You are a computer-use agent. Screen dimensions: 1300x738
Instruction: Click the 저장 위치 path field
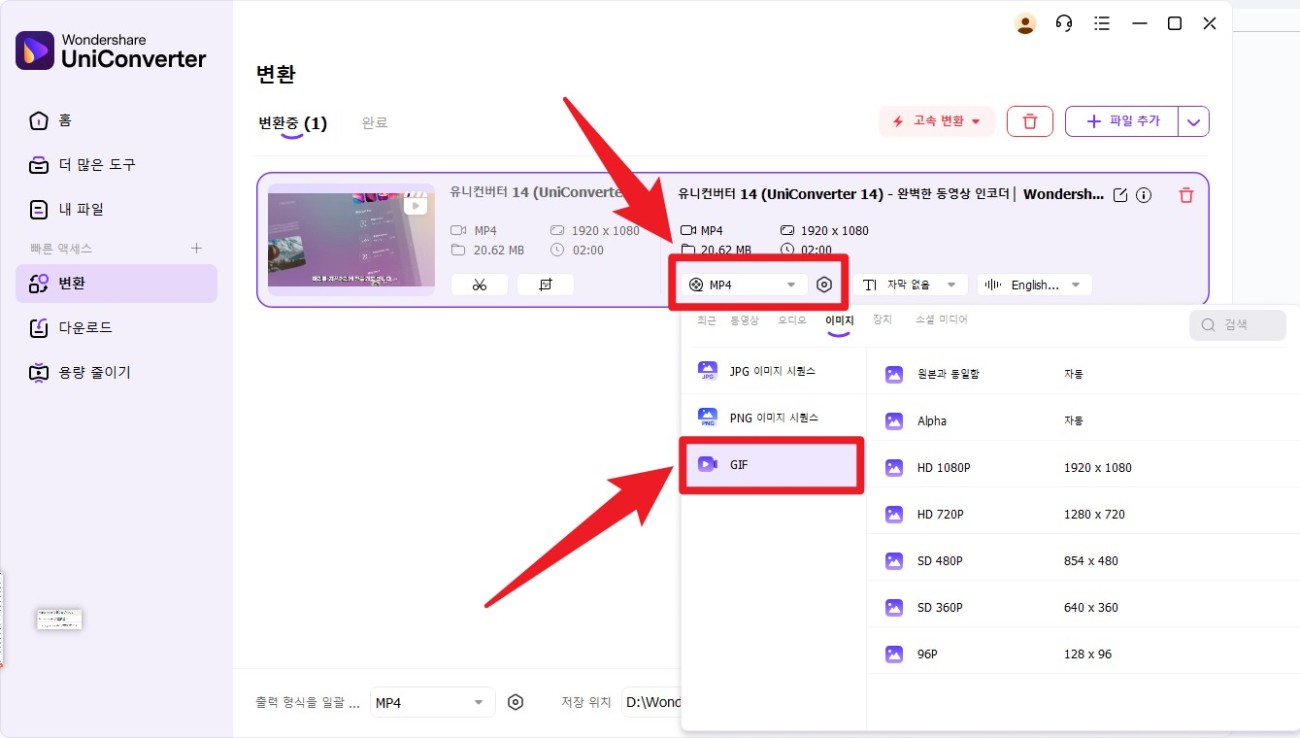(x=650, y=702)
